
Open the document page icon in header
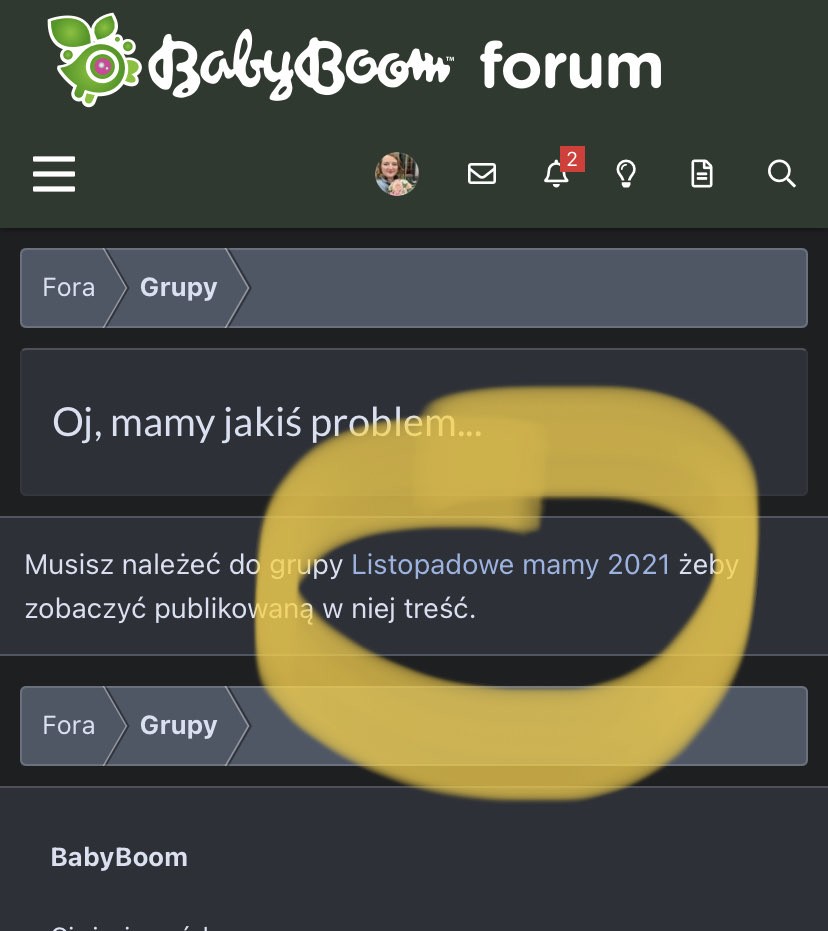coord(702,174)
